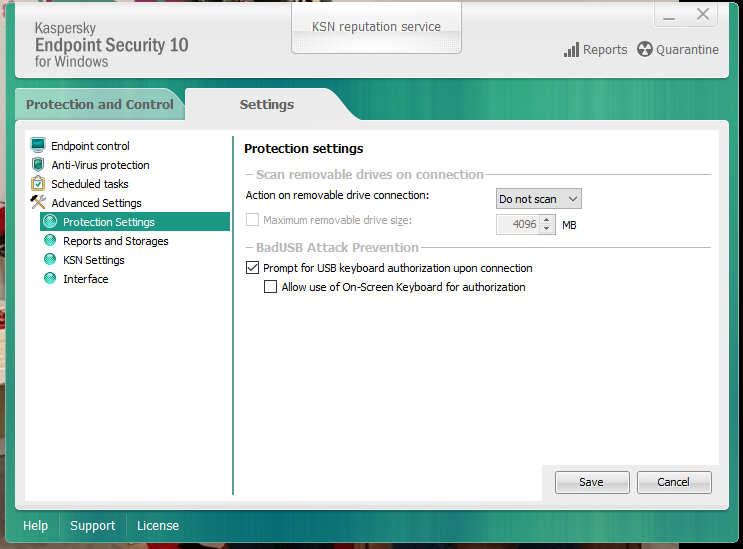Click the 4096 MB size field
The width and height of the screenshot is (743, 549).
(x=518, y=225)
